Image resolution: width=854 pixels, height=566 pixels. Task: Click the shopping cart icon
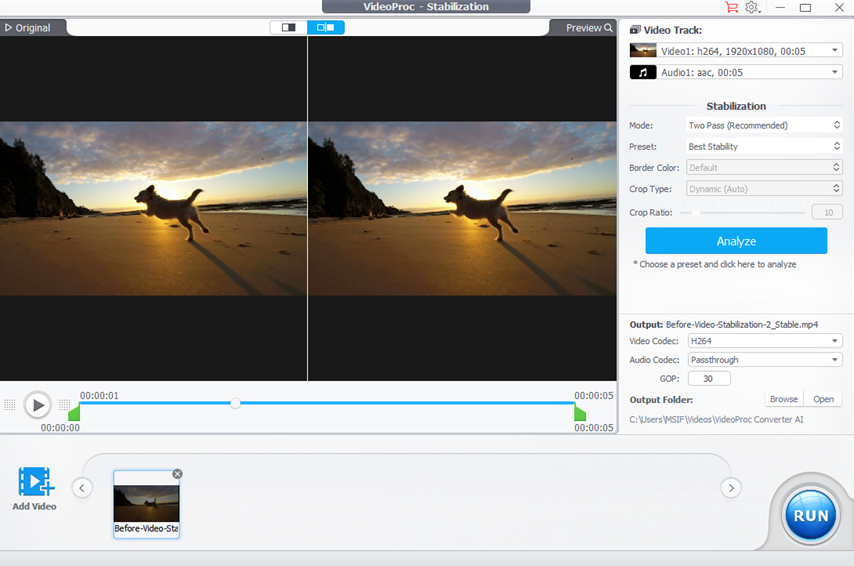tap(731, 8)
